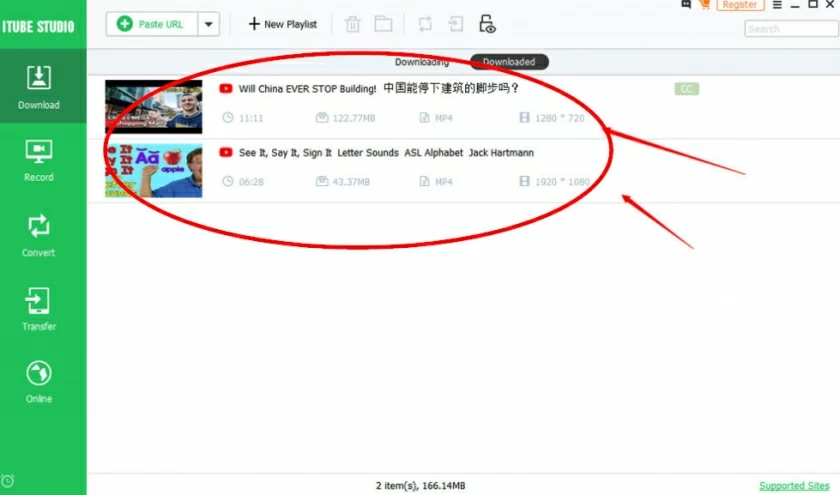The image size is (840, 495).
Task: Click the Paste URL button
Action: pos(152,24)
